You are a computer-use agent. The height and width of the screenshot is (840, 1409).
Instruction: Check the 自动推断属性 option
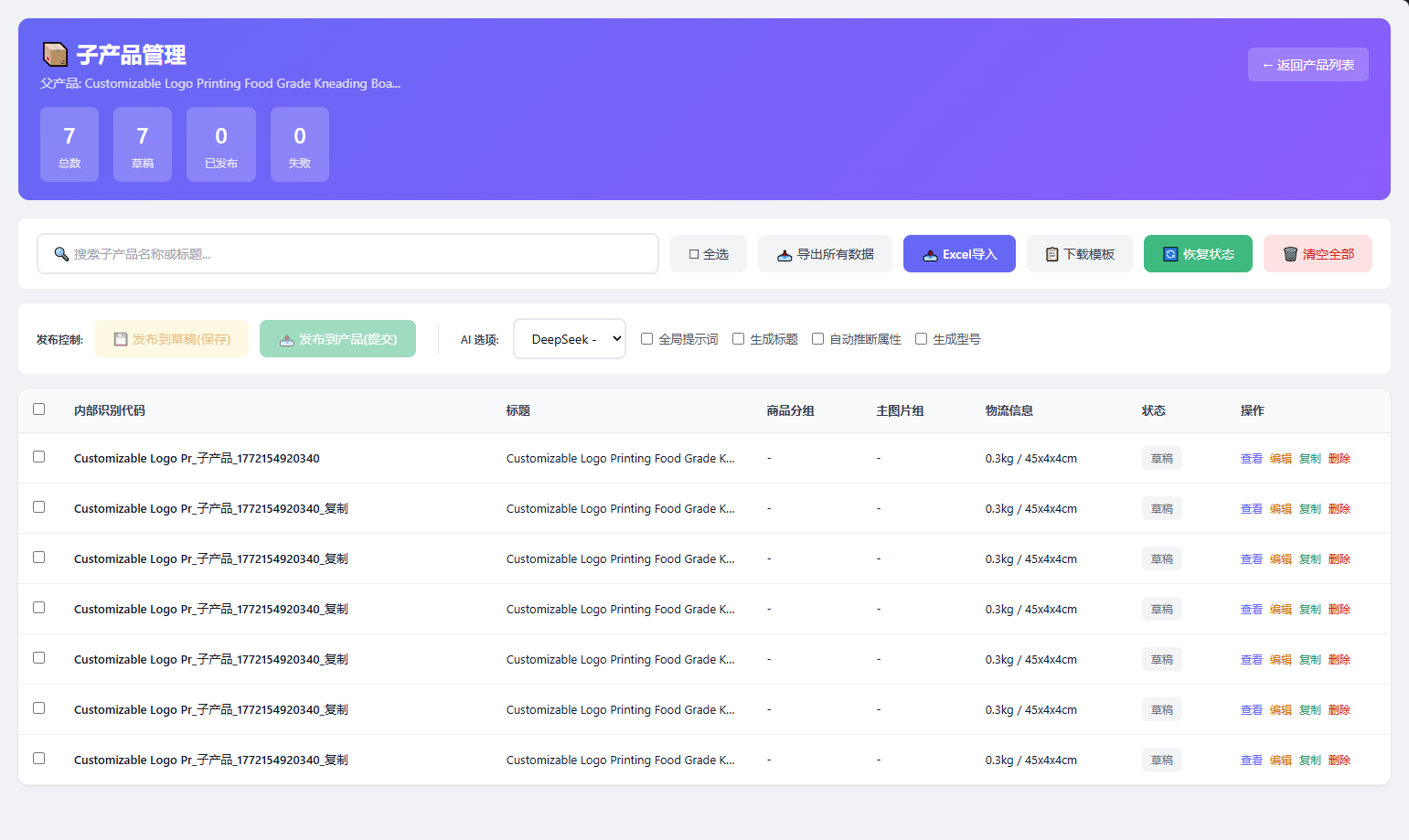coord(818,339)
